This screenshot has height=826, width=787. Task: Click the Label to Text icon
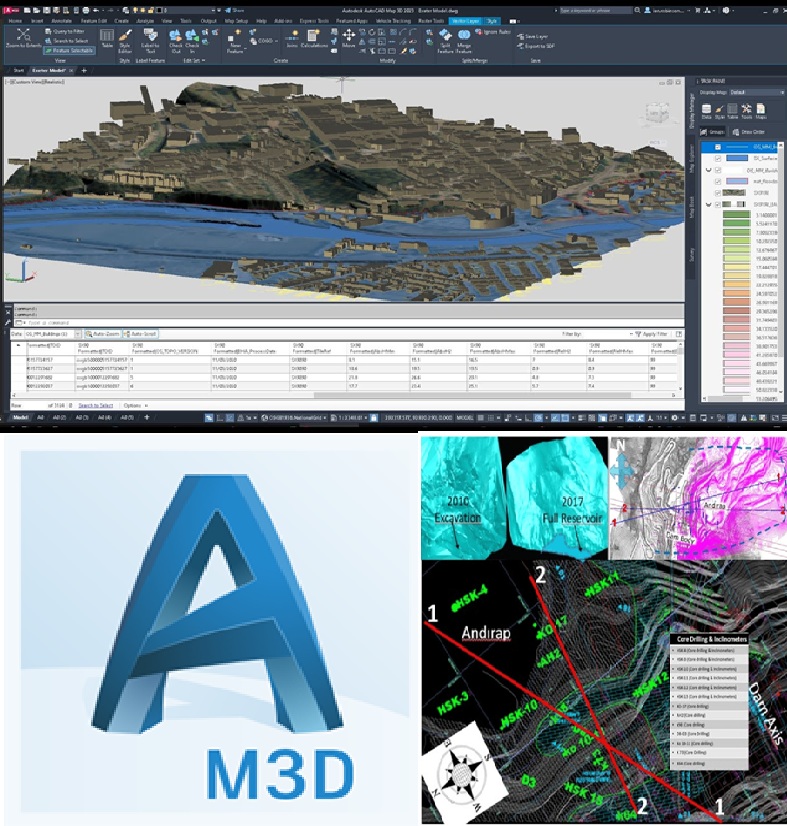point(150,41)
